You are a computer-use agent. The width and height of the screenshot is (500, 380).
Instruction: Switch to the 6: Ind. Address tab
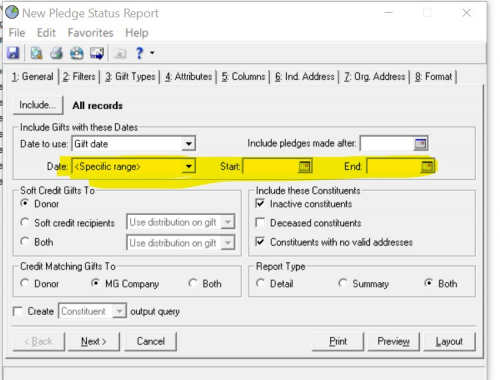(304, 77)
